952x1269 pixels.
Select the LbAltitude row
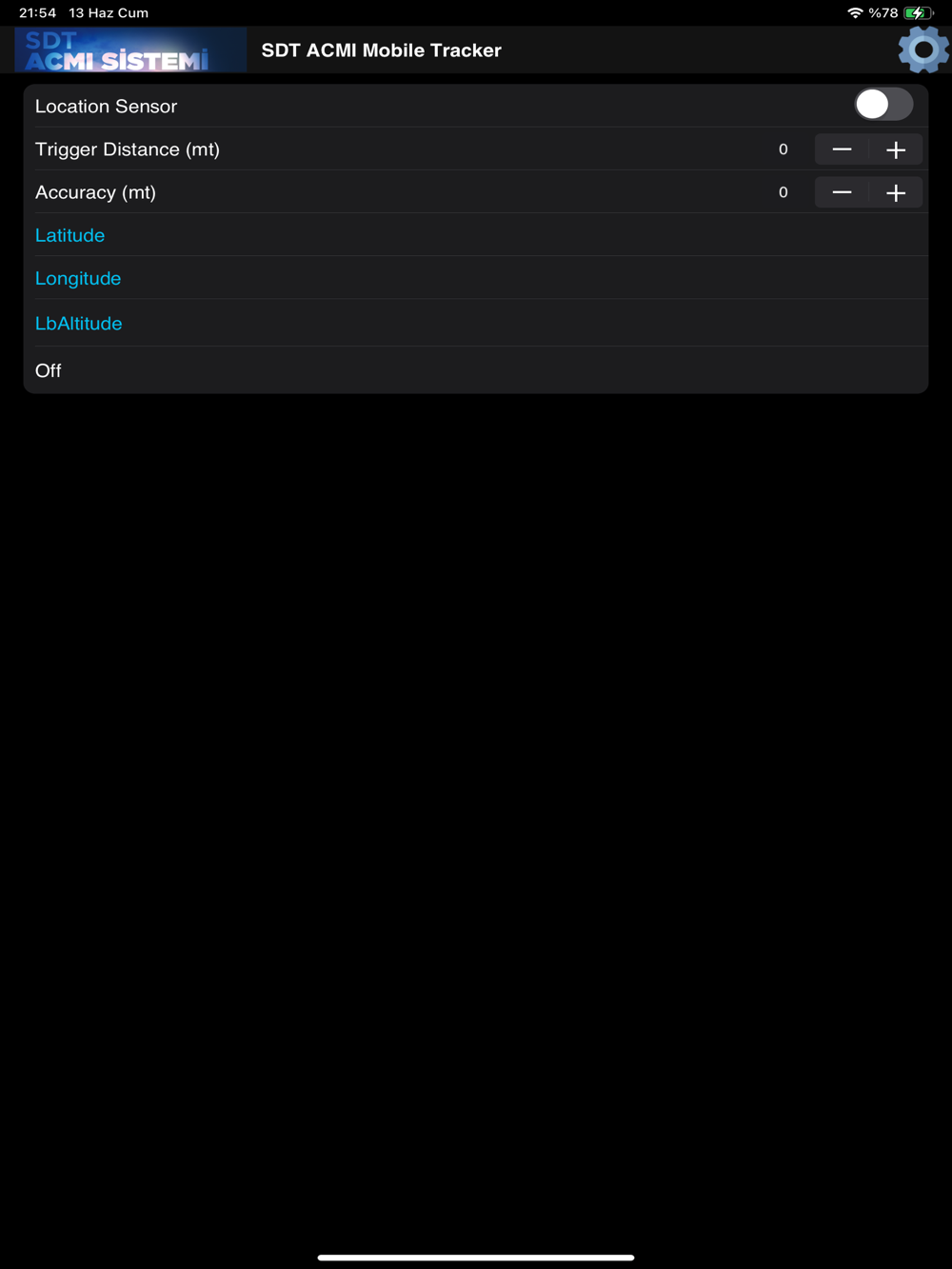point(476,323)
